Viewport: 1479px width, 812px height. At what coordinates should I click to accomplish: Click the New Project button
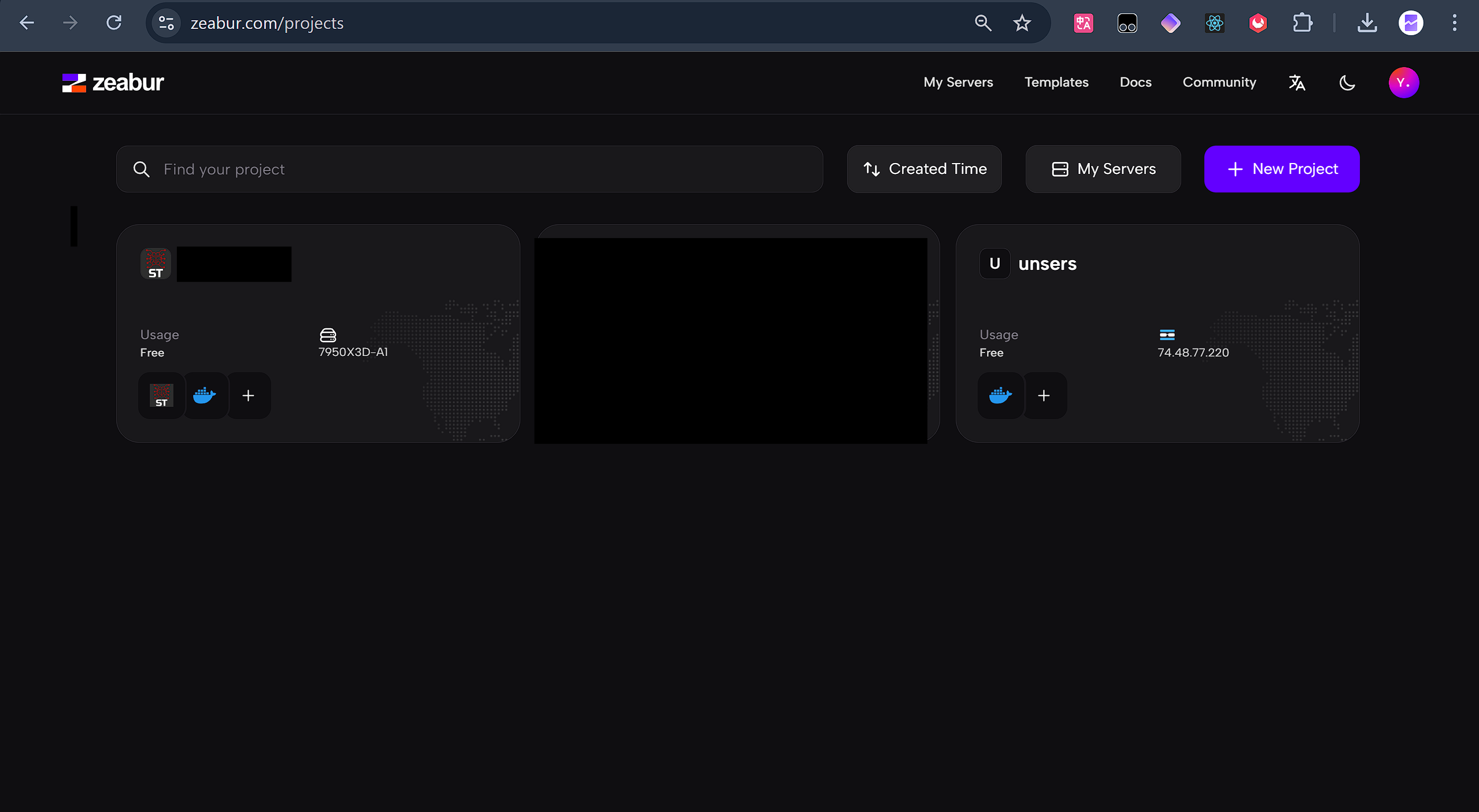coord(1282,169)
